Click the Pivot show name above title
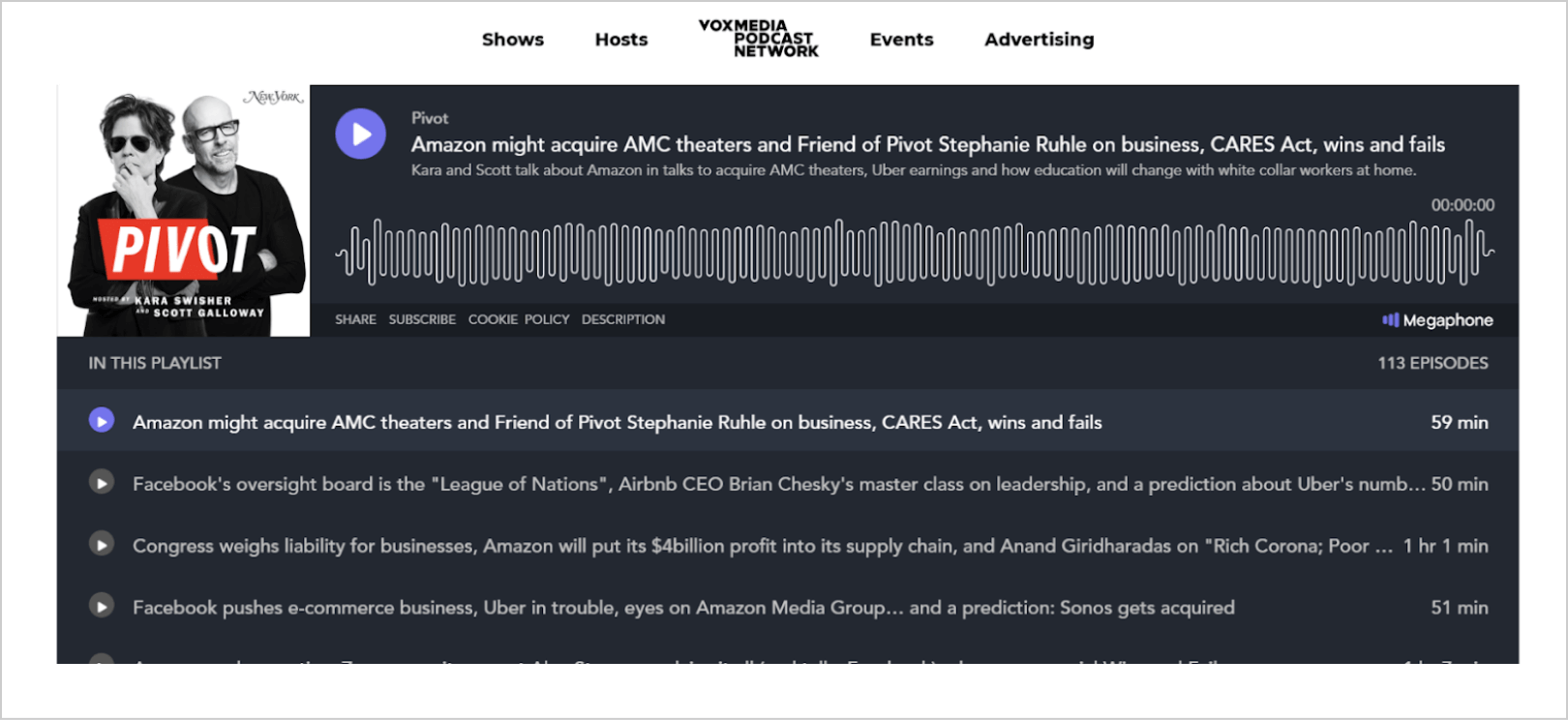Screen dimensions: 1568x720 pyautogui.click(x=430, y=118)
